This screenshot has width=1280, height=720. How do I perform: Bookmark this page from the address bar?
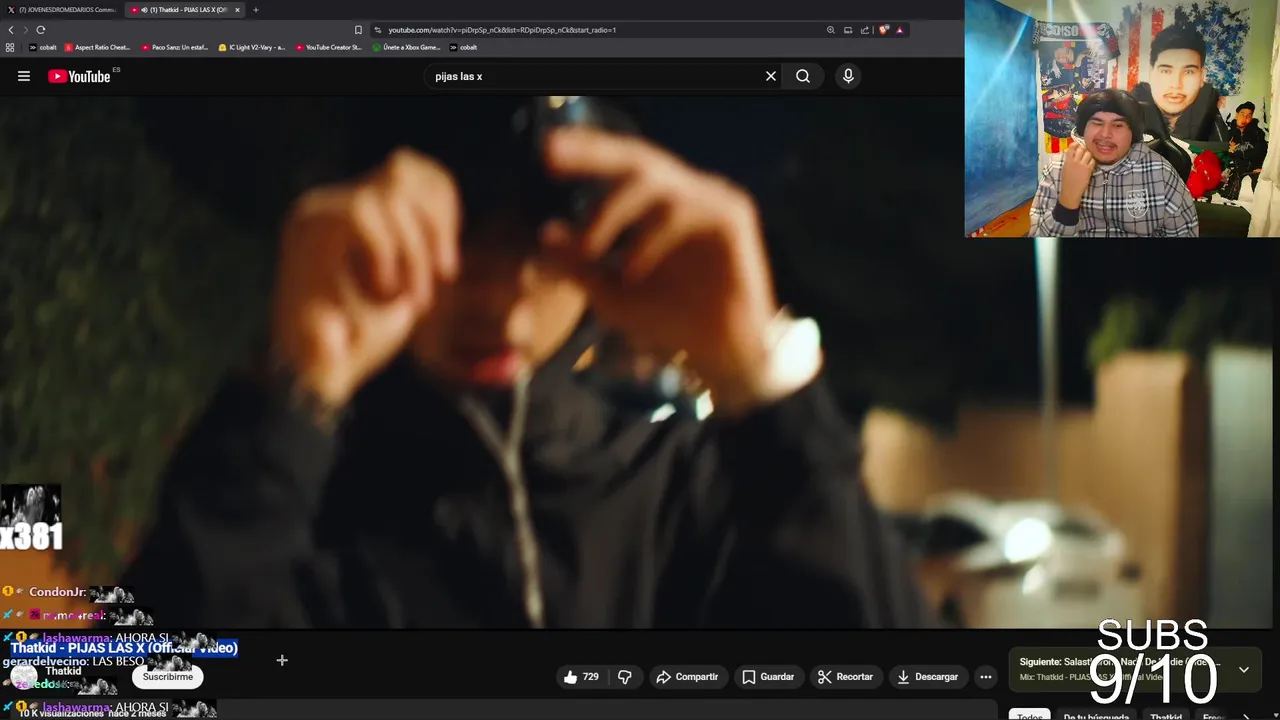click(x=358, y=30)
